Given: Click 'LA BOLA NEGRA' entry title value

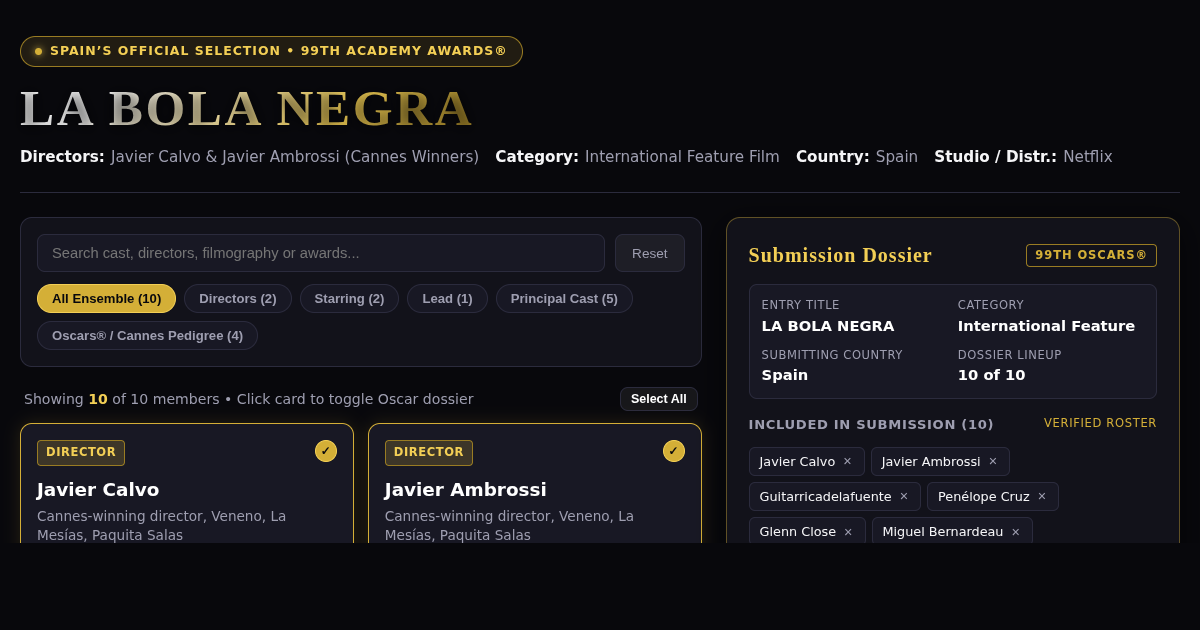Looking at the screenshot, I should pos(828,326).
